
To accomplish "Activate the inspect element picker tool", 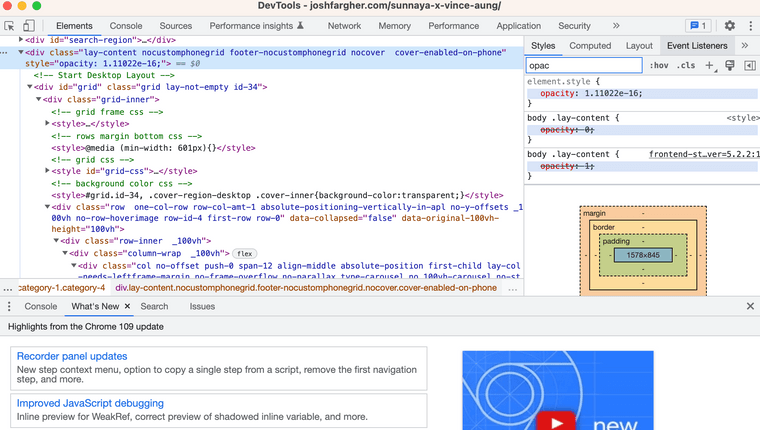I will tap(9, 26).
